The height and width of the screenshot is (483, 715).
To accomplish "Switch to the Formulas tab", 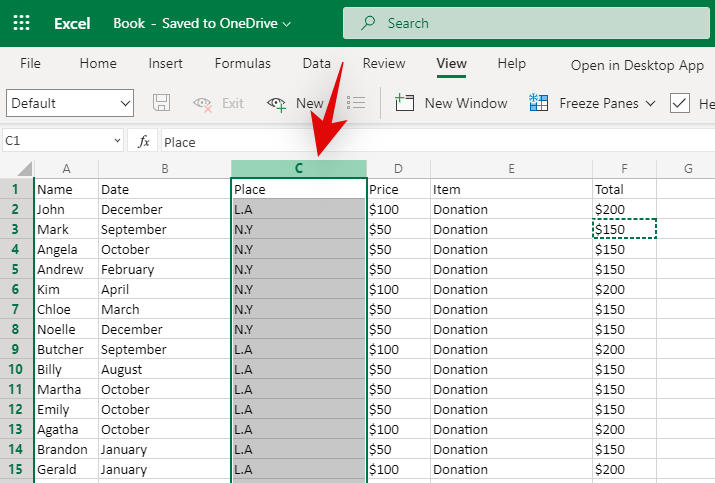I will [x=242, y=63].
